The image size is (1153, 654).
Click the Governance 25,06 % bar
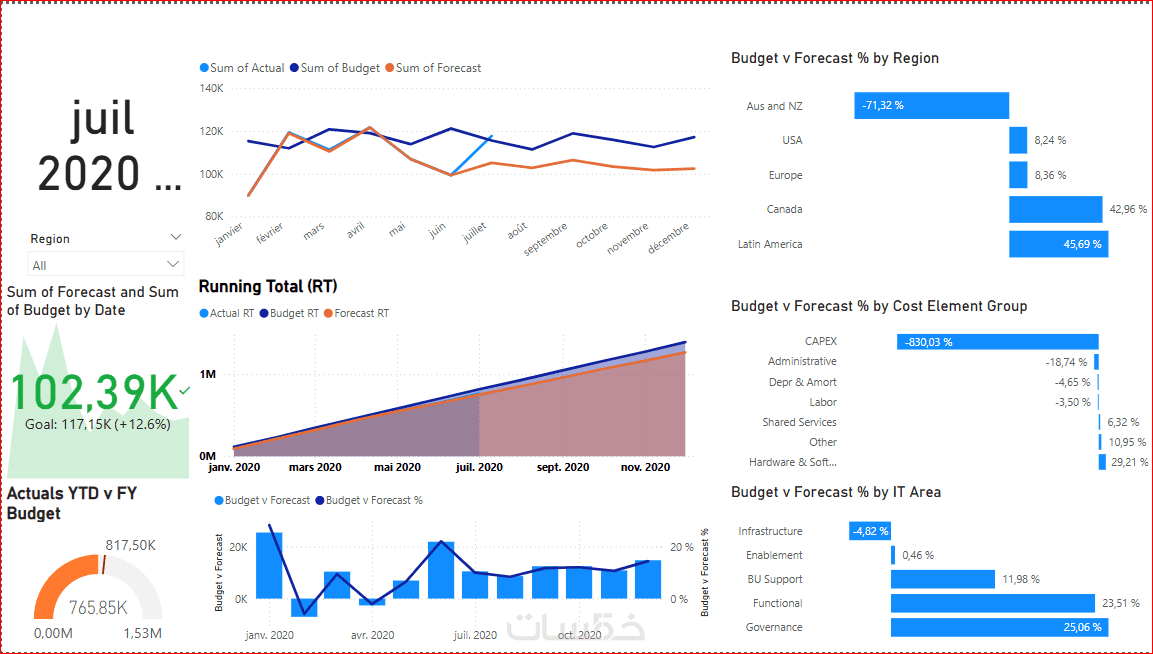tap(999, 628)
